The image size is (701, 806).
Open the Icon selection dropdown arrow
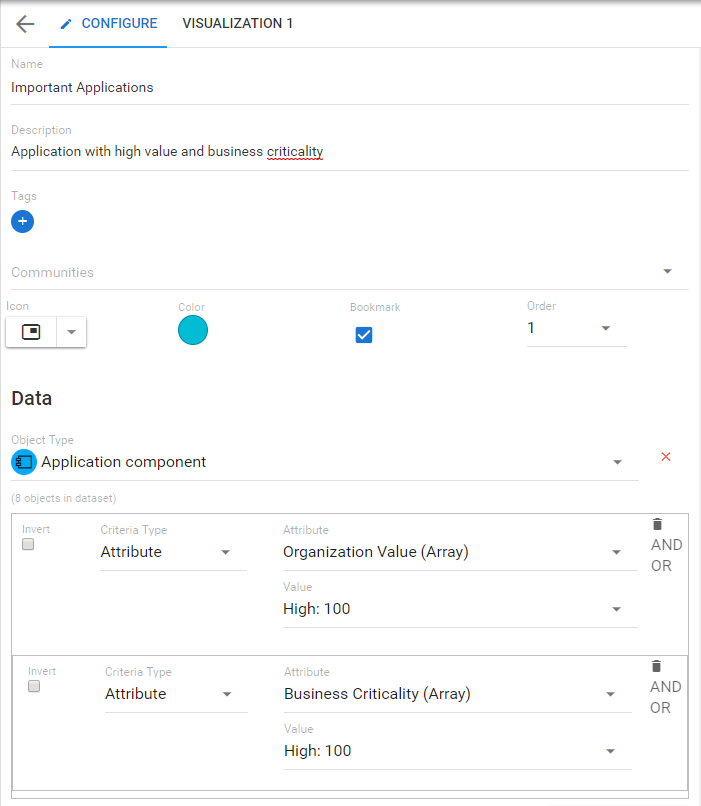71,332
